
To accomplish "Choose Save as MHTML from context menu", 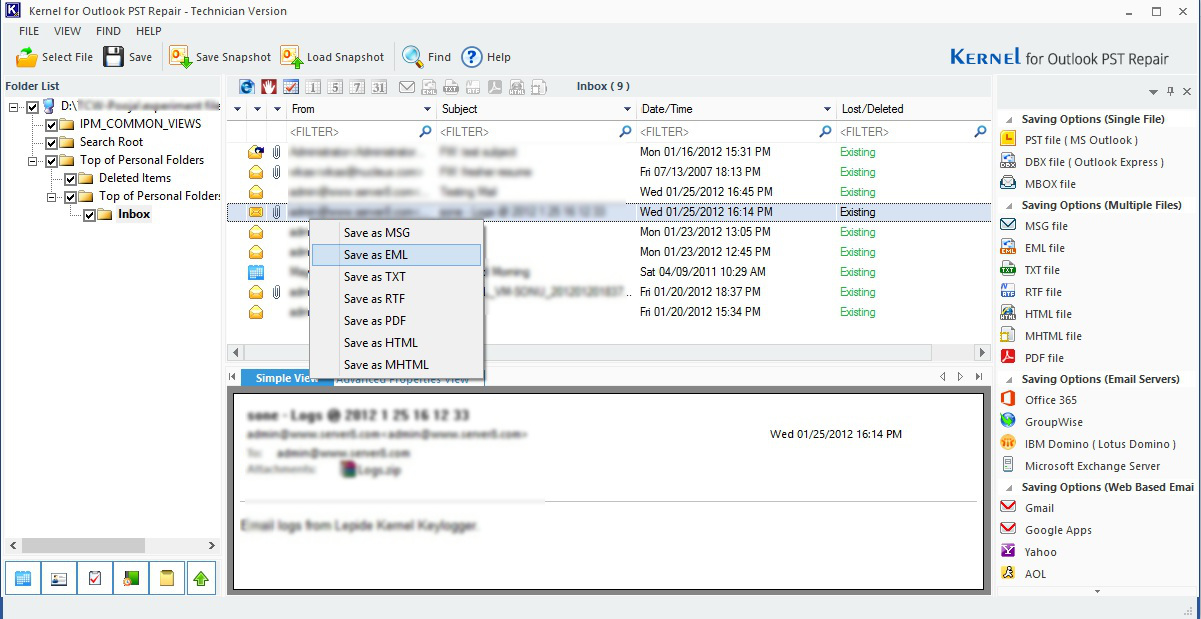I will 397,365.
